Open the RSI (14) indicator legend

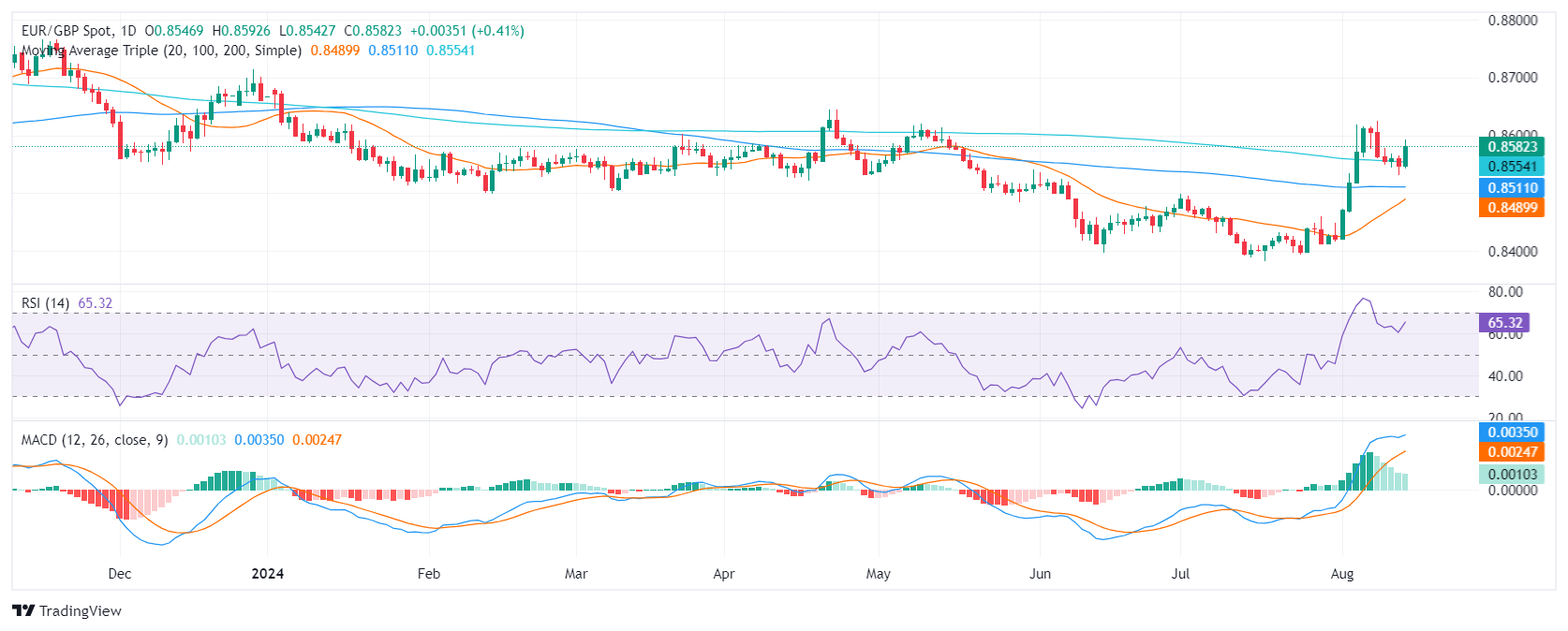click(45, 303)
